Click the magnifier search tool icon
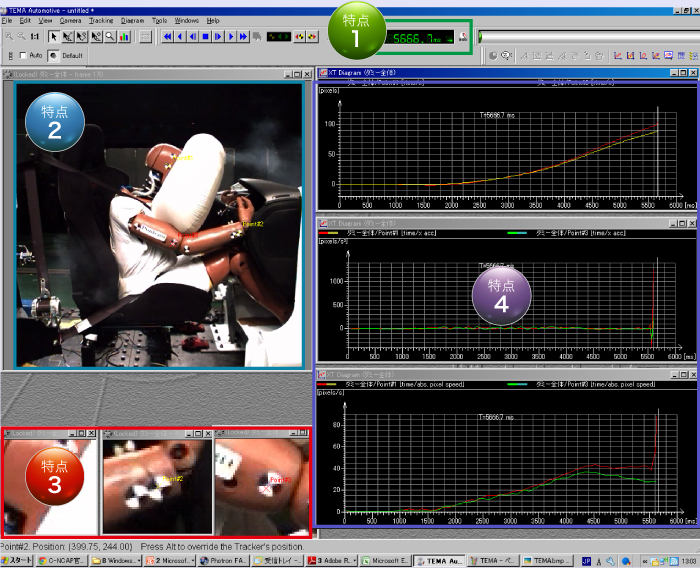Image resolution: width=700 pixels, height=568 pixels. pos(110,37)
